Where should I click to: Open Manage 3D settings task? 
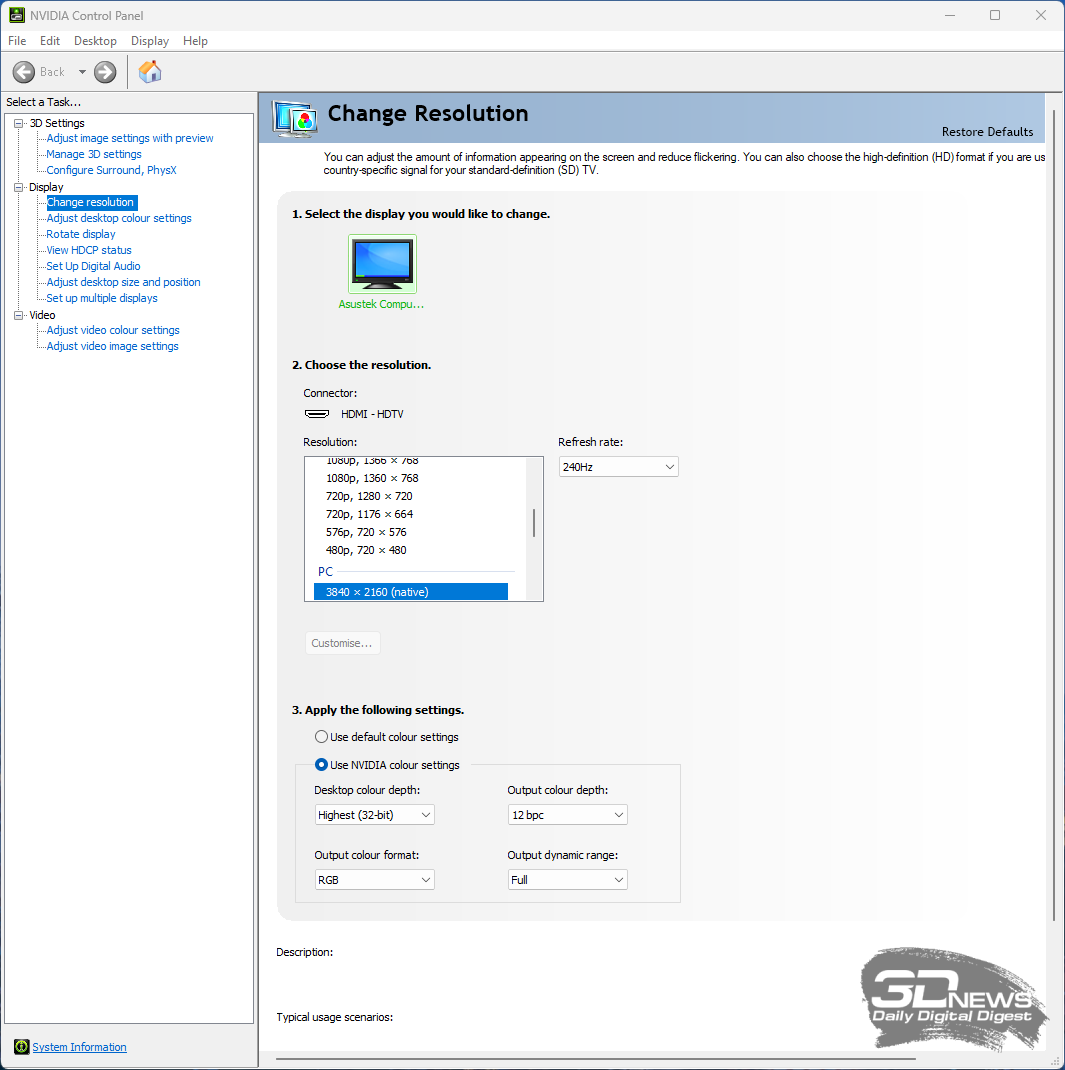coord(94,154)
